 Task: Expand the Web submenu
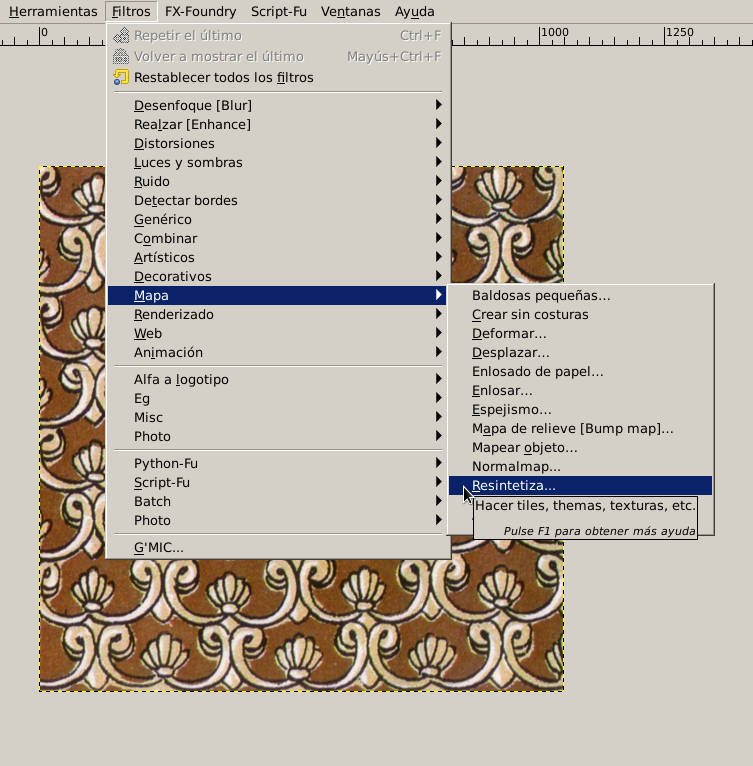click(x=277, y=334)
